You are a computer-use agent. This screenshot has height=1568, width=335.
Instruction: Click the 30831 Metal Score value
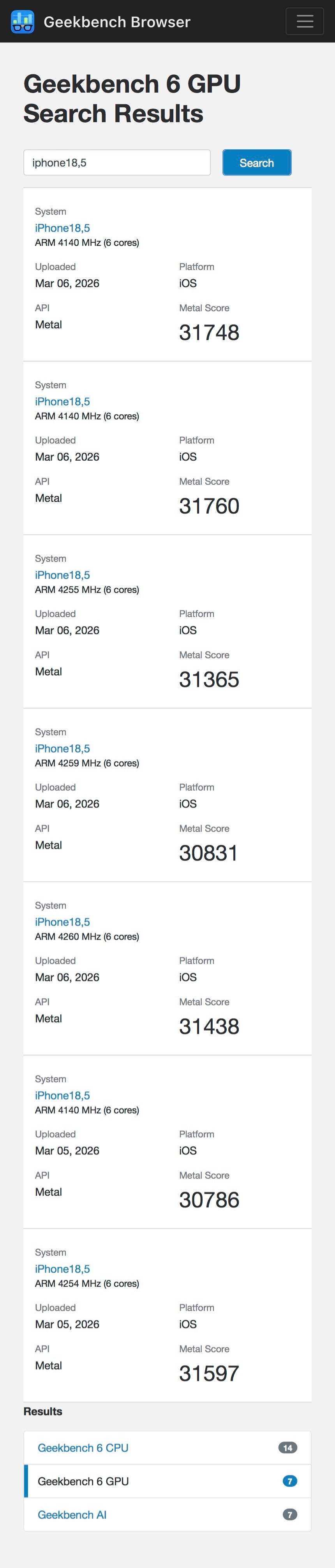208,853
